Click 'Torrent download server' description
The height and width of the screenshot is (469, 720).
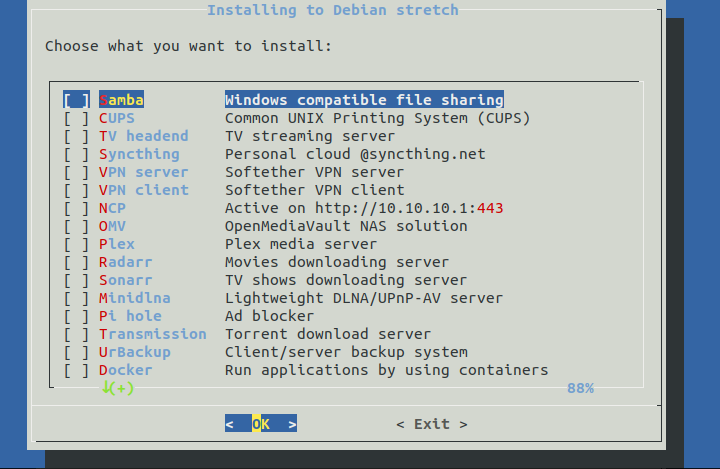coord(328,334)
